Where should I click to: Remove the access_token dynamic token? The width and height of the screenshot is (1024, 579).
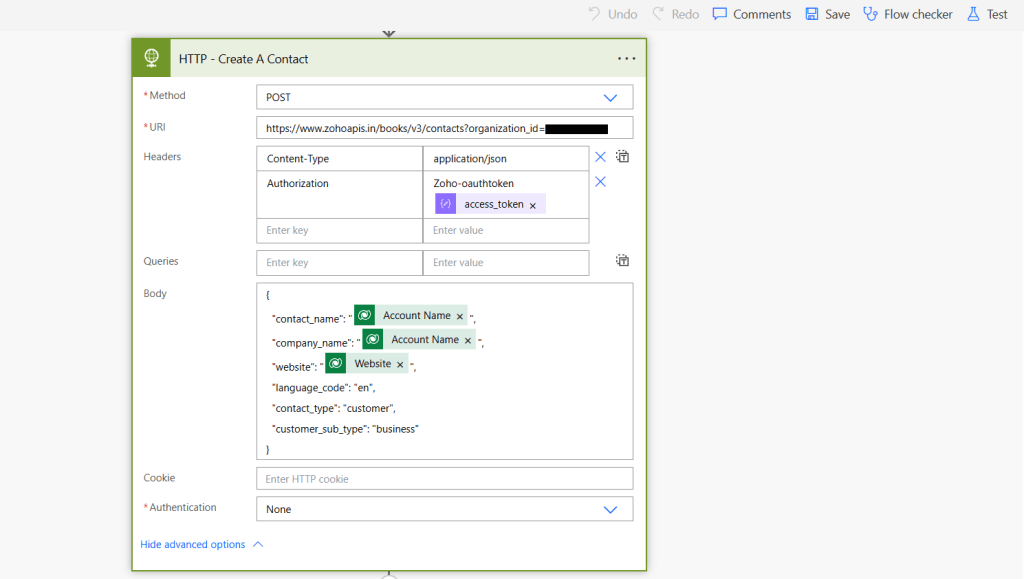tap(532, 205)
